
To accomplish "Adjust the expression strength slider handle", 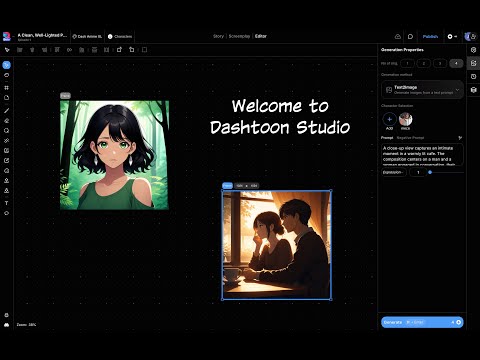I will click(x=430, y=172).
